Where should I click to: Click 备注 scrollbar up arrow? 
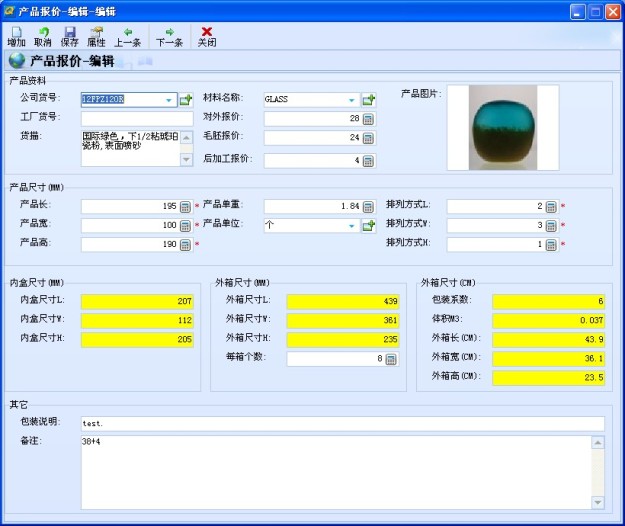click(598, 443)
